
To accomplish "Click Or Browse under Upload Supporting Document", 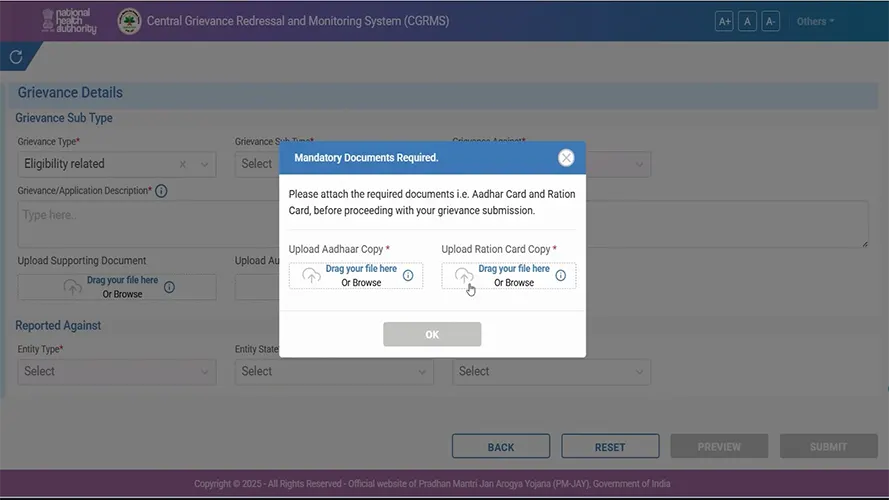I will pos(122,294).
